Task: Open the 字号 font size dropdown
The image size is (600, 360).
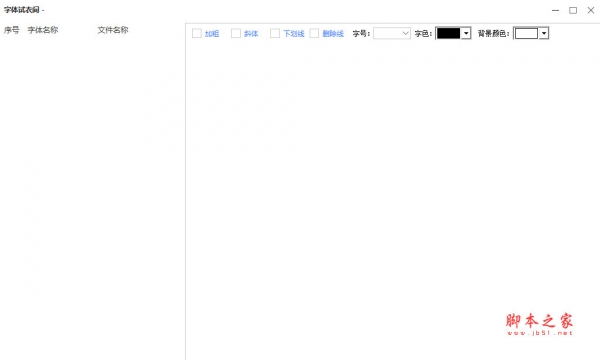Action: [x=392, y=33]
